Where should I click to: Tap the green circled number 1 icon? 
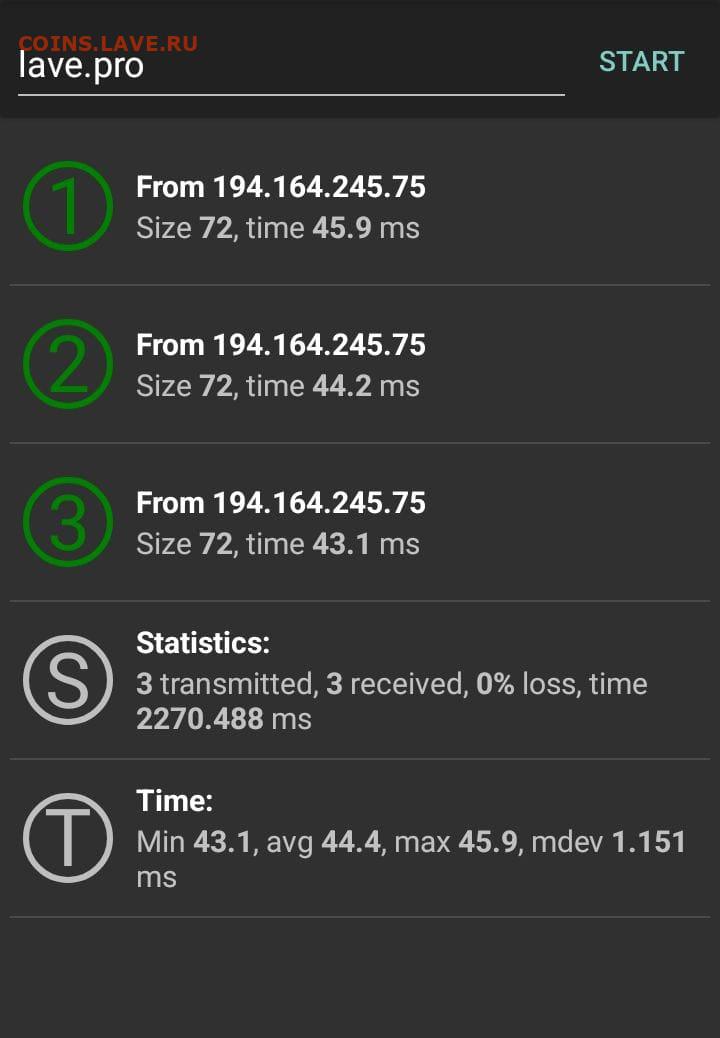[68, 206]
